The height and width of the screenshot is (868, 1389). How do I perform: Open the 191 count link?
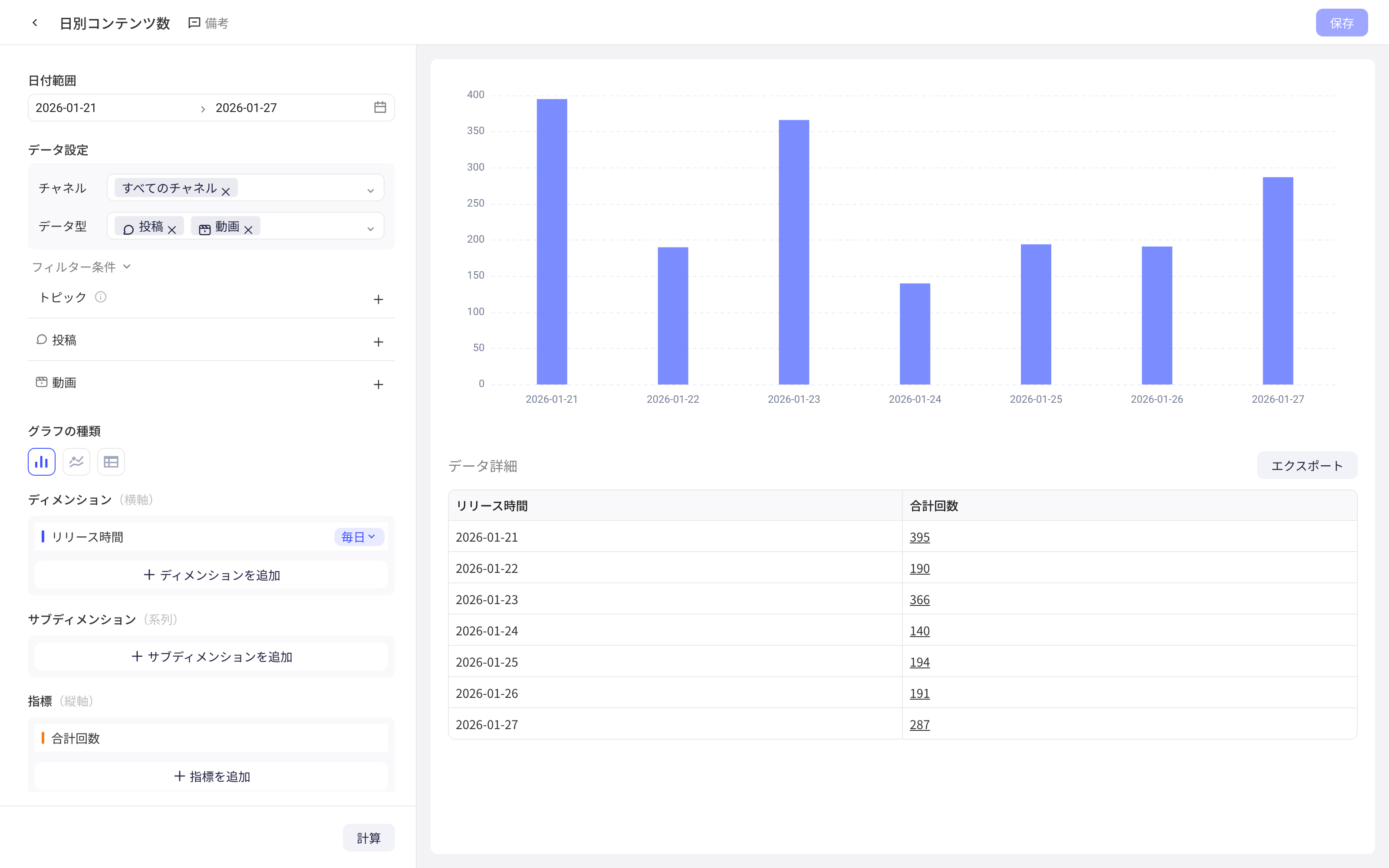click(919, 694)
